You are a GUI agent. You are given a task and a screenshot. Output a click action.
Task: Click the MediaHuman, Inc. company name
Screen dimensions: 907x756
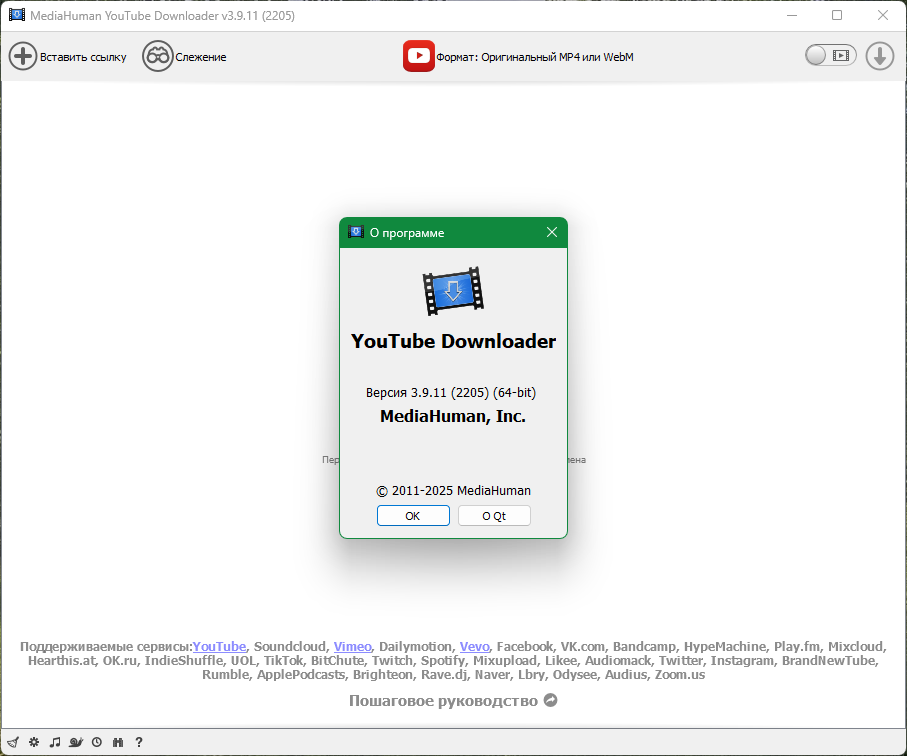click(453, 416)
